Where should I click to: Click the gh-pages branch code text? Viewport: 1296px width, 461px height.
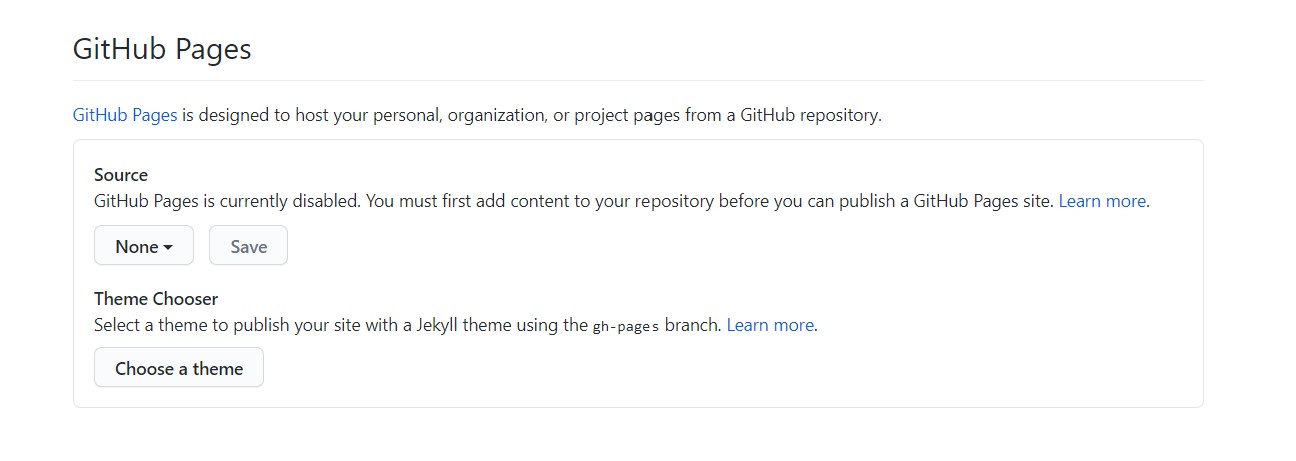[x=626, y=326]
